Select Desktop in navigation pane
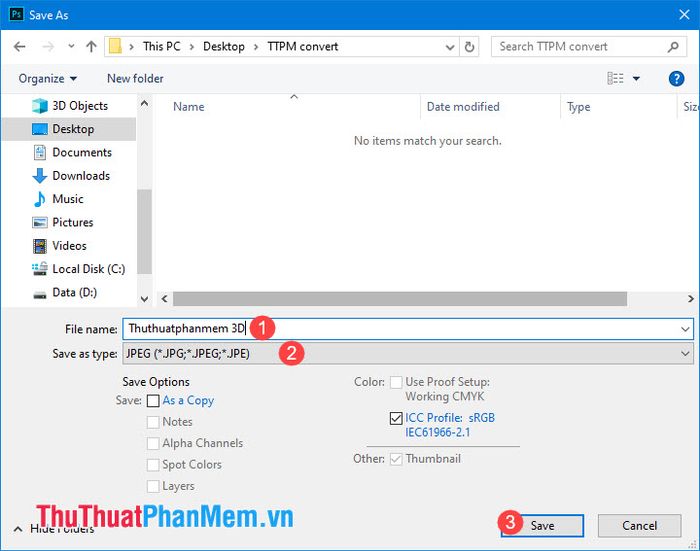This screenshot has width=700, height=551. coord(69,129)
